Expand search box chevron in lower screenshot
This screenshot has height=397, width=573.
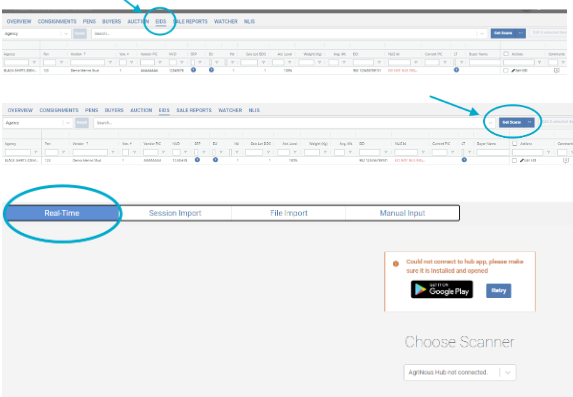(490, 123)
